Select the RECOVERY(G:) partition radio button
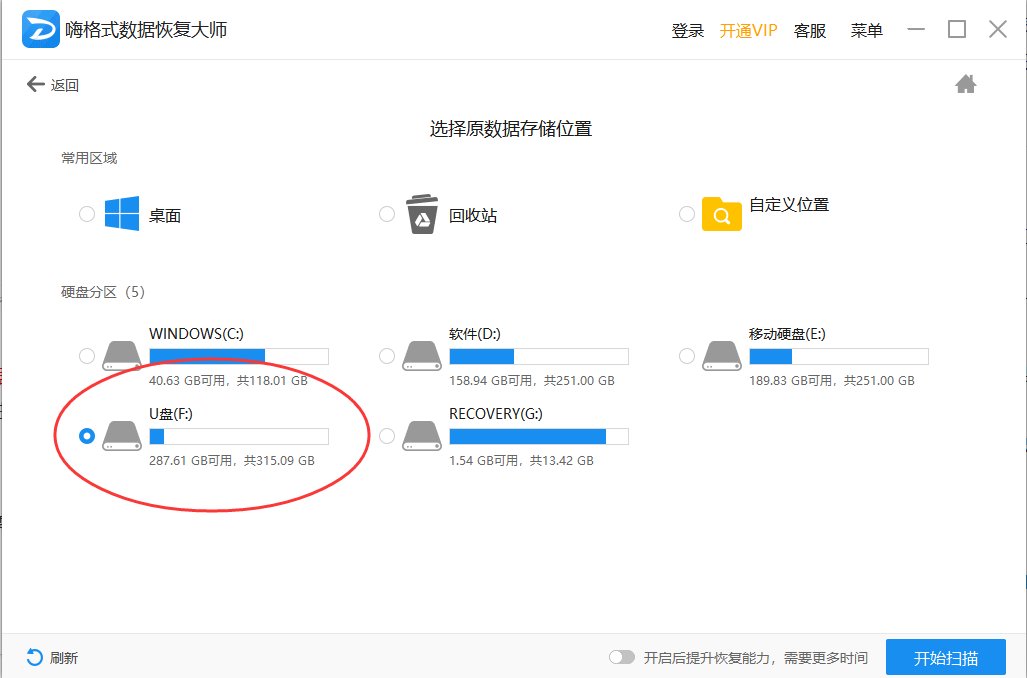Image resolution: width=1027 pixels, height=678 pixels. [387, 435]
